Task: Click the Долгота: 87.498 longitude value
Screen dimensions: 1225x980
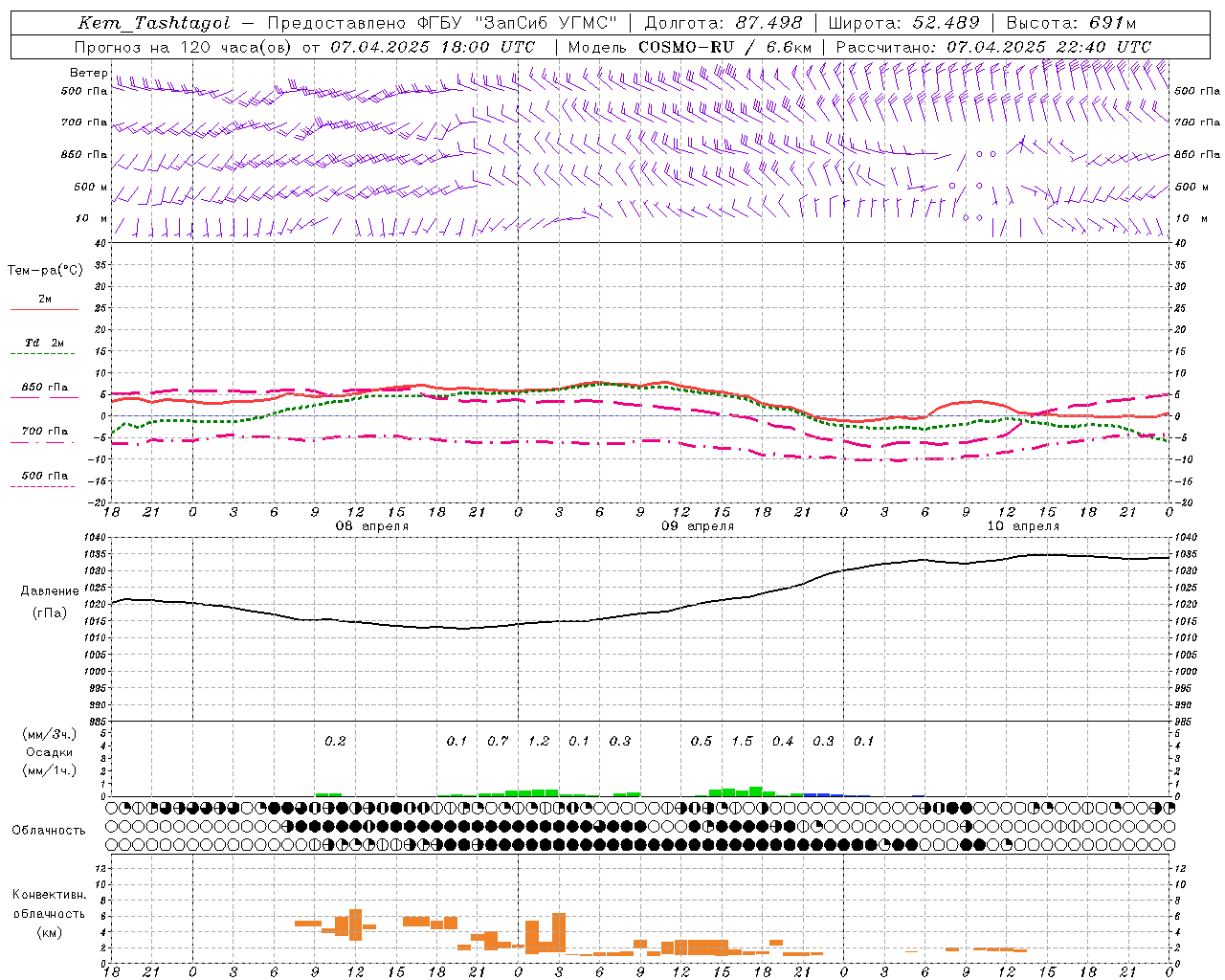Action: click(724, 23)
